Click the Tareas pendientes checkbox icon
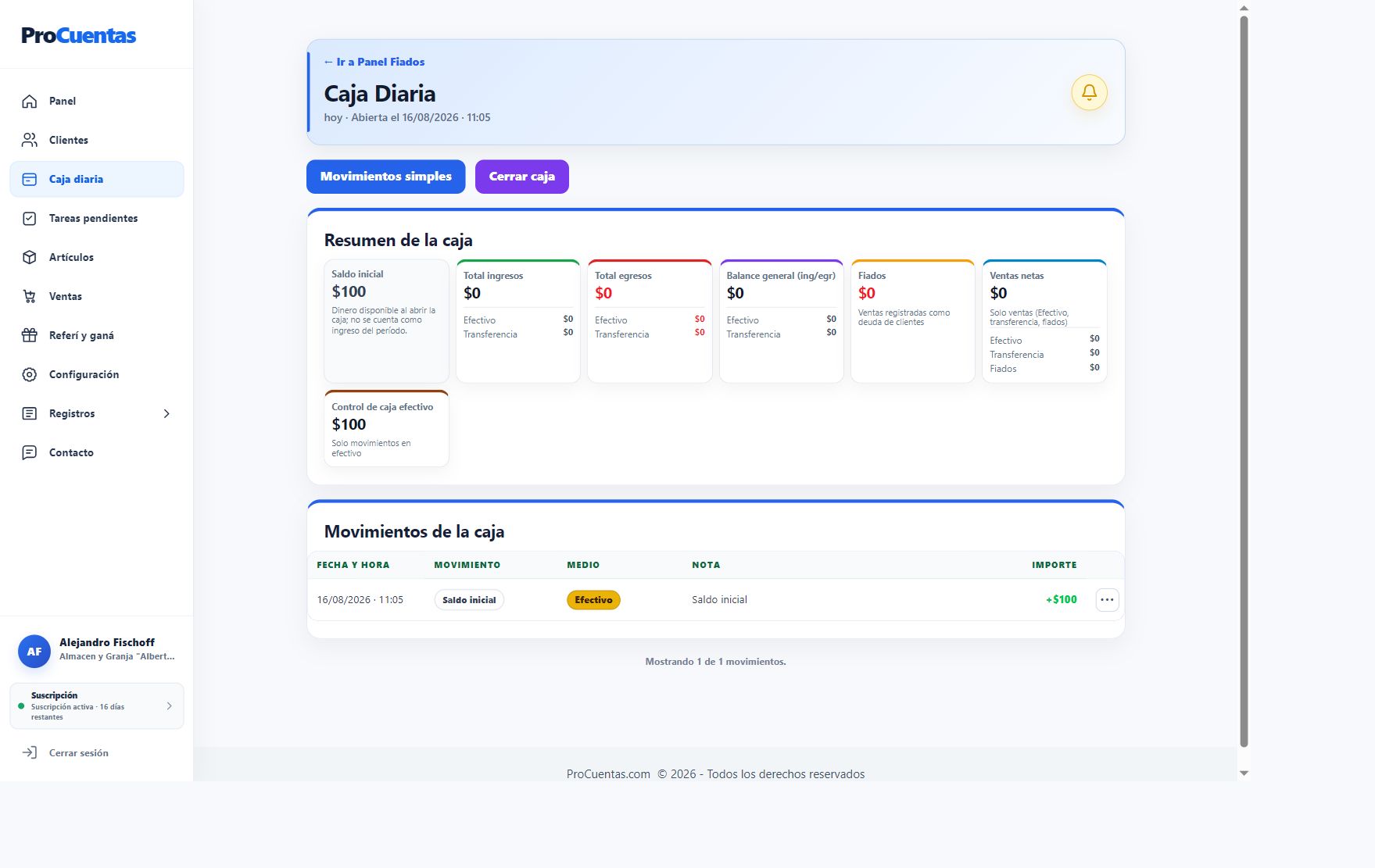The height and width of the screenshot is (868, 1375). tap(30, 218)
